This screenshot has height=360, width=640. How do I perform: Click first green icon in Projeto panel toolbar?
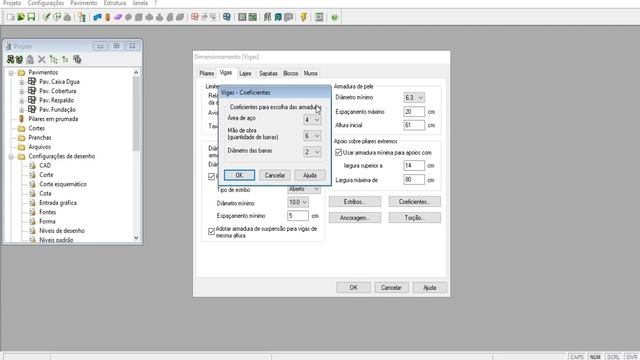11,60
